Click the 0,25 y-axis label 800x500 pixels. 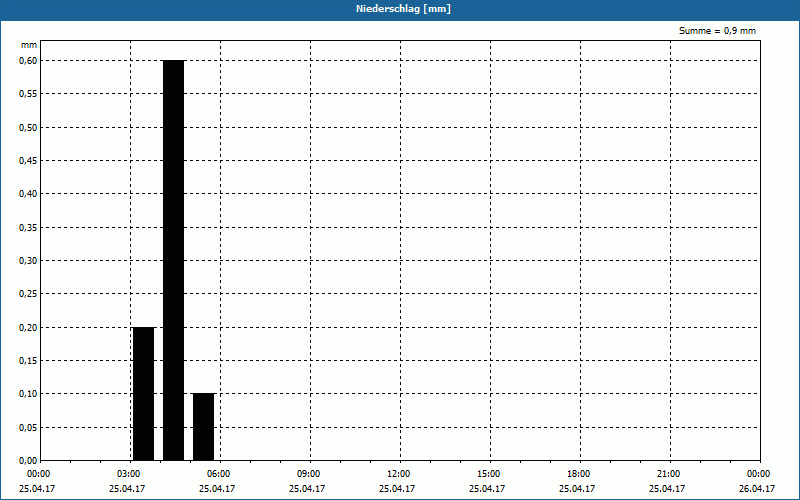coord(28,294)
